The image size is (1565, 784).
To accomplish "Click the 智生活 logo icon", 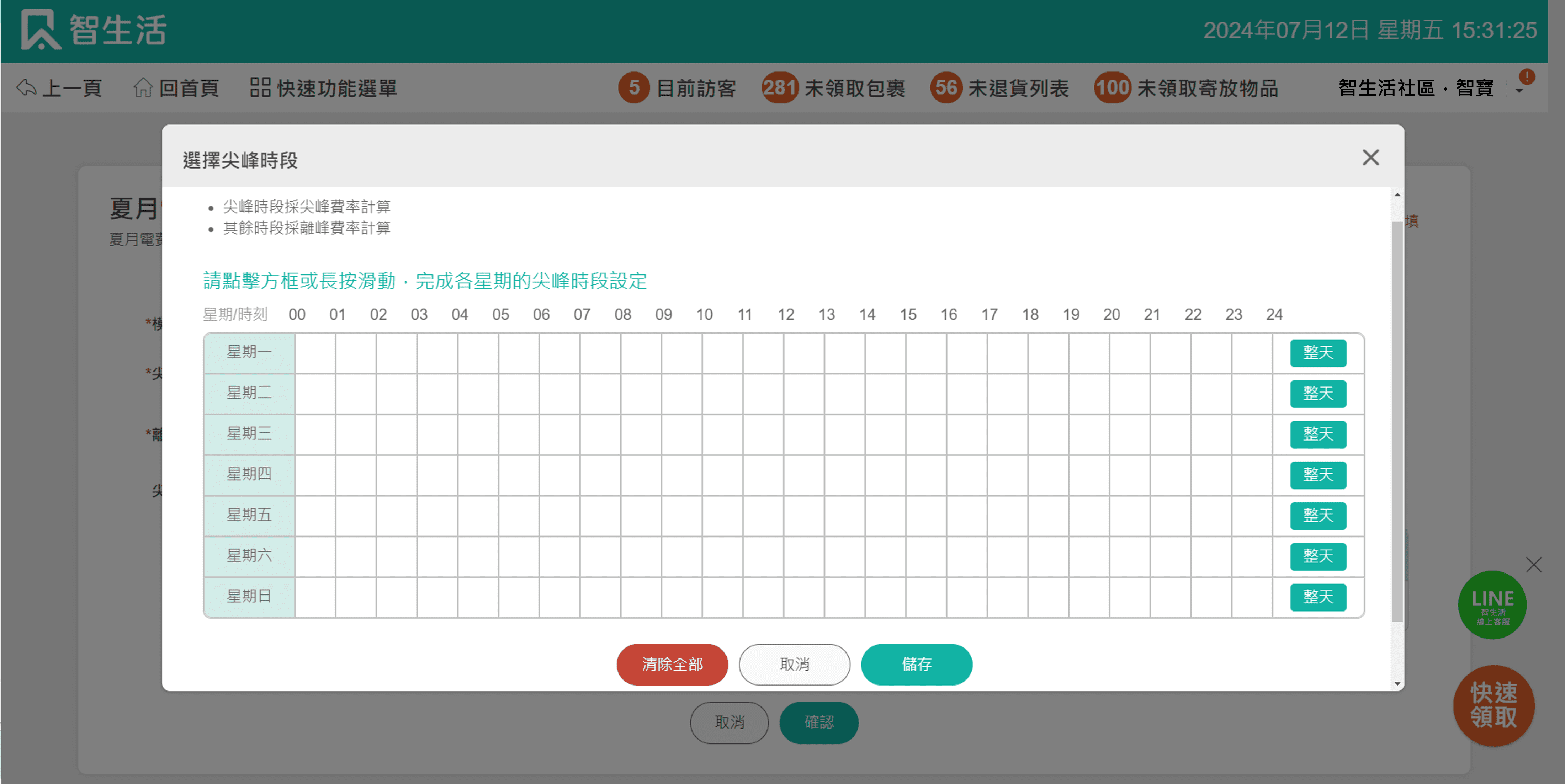I will [x=41, y=29].
